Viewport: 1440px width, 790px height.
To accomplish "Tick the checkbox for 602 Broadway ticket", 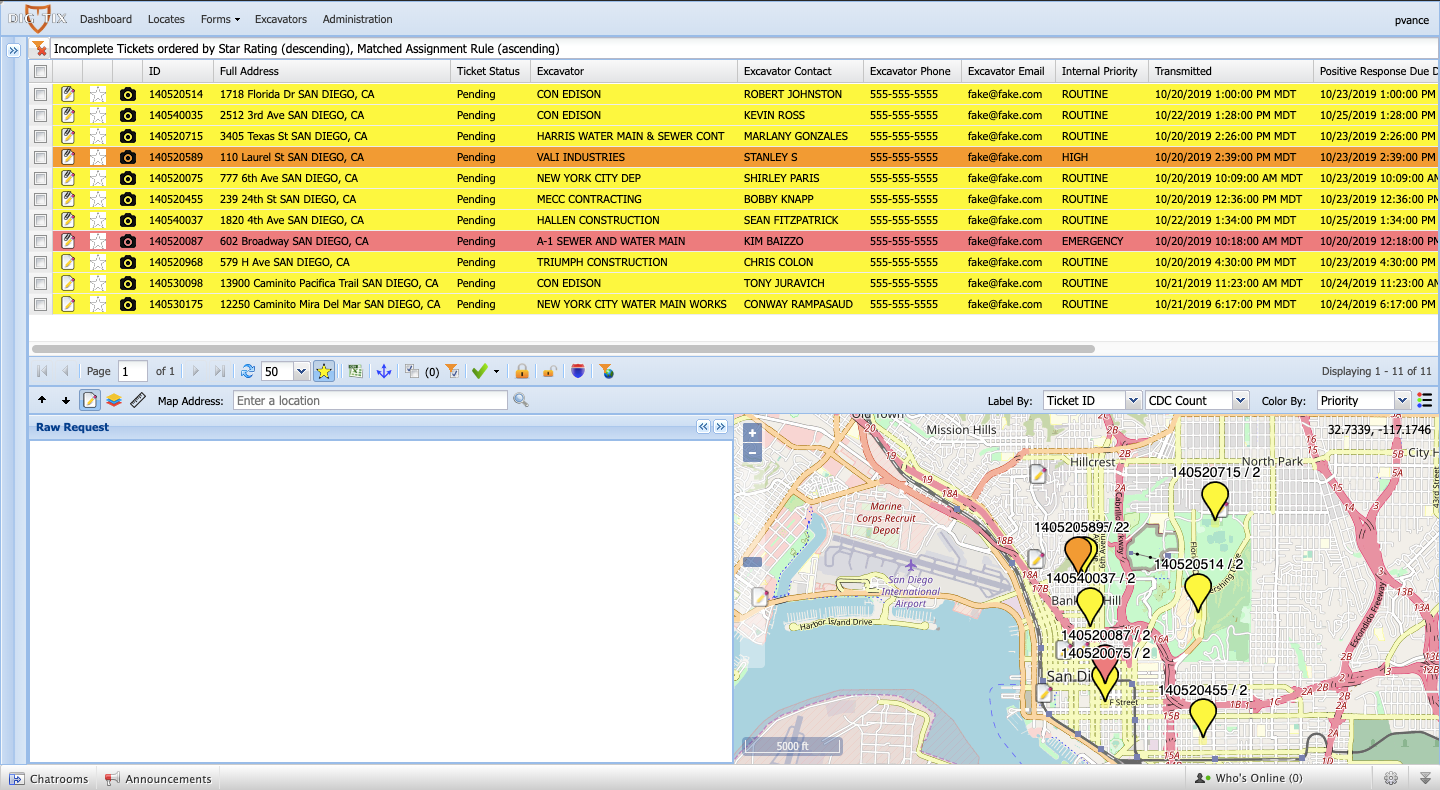I will [x=41, y=241].
